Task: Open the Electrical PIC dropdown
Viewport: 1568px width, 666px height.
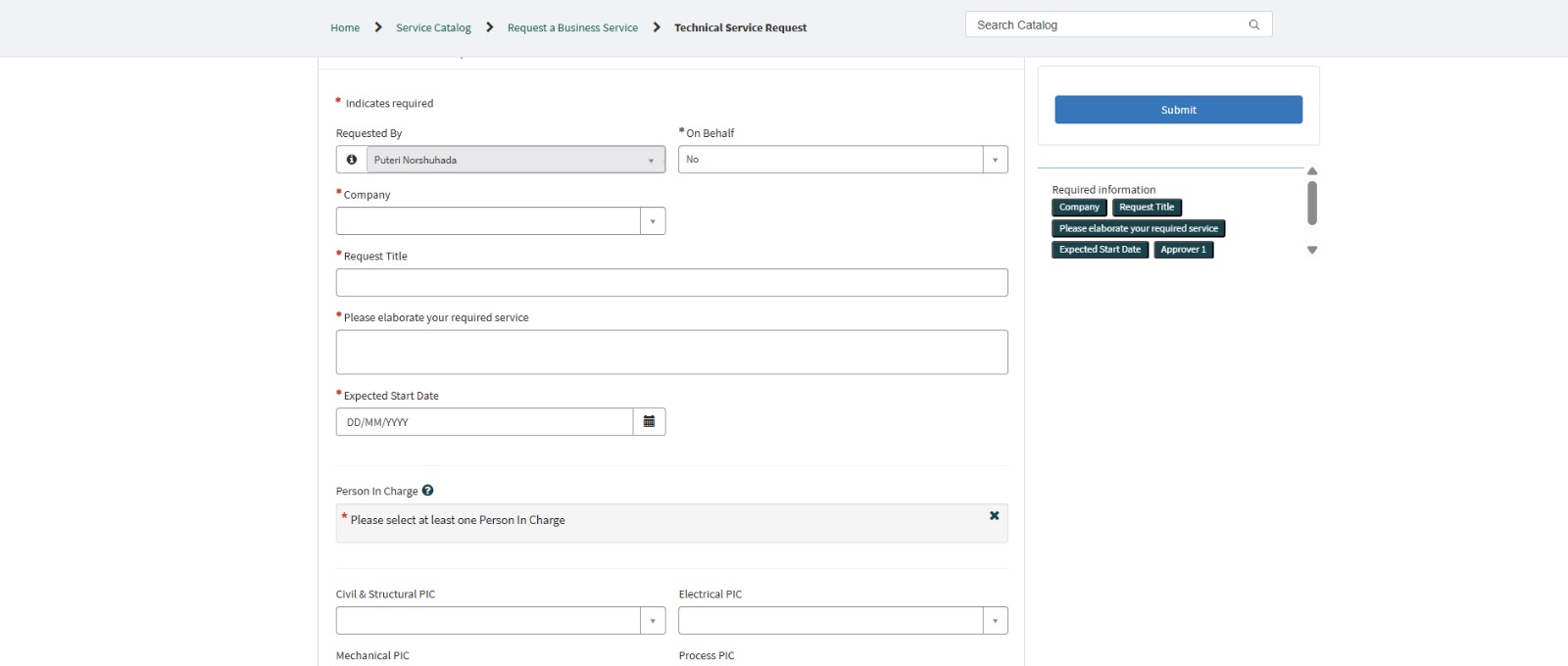Action: point(995,621)
